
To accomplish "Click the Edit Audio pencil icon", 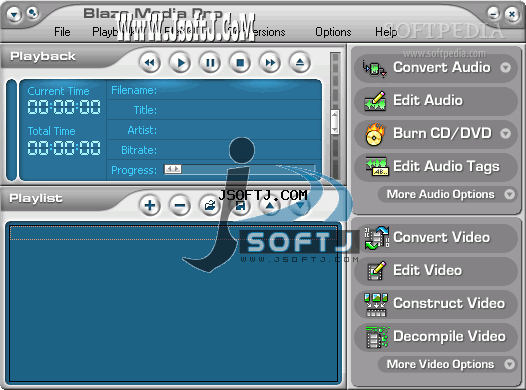I will 375,101.
